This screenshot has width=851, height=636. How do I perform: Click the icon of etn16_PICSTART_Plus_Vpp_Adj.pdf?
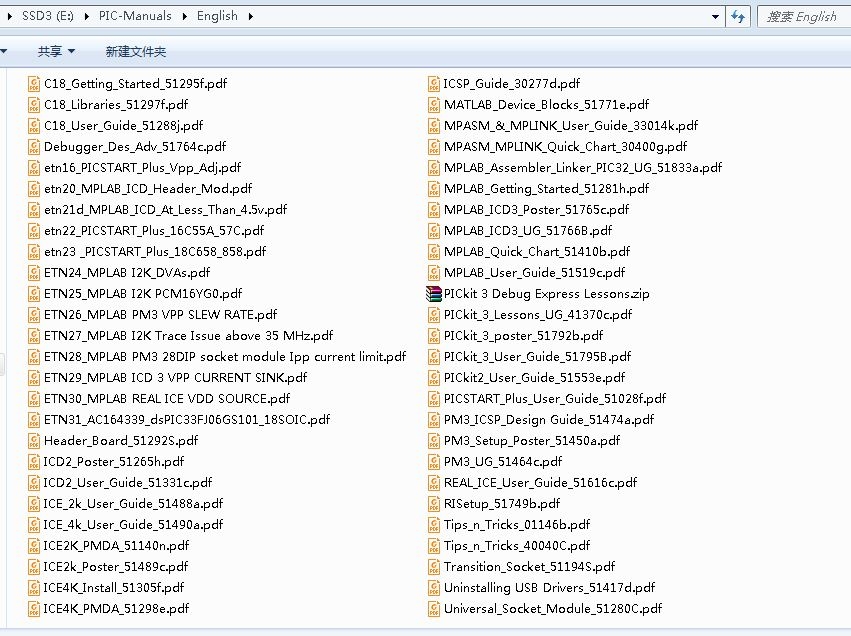point(34,168)
